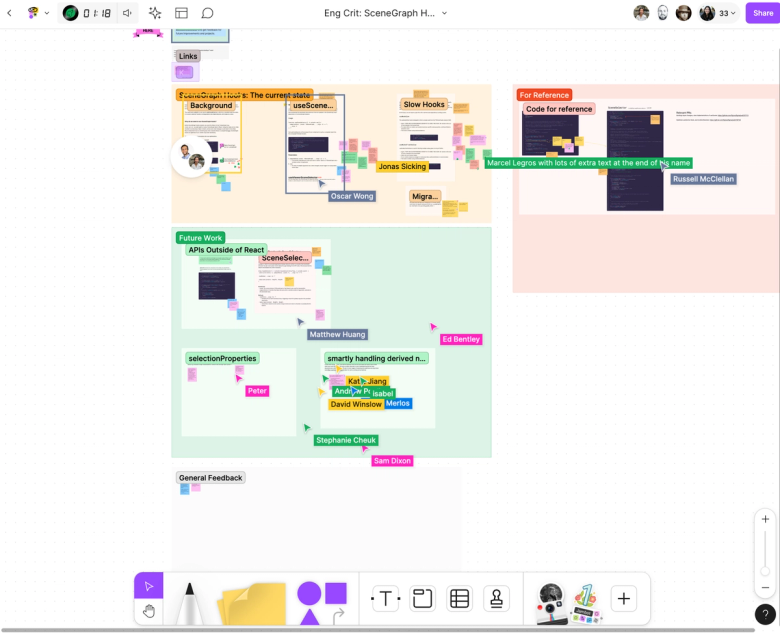780x633 pixels.
Task: Click the Share button
Action: (763, 13)
